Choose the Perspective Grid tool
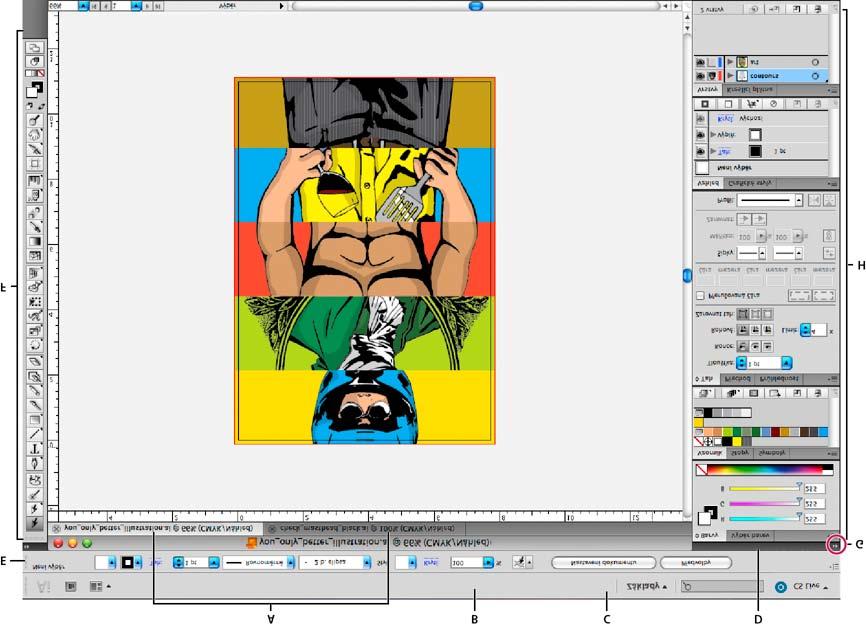This screenshot has height=625, width=866. [35, 272]
